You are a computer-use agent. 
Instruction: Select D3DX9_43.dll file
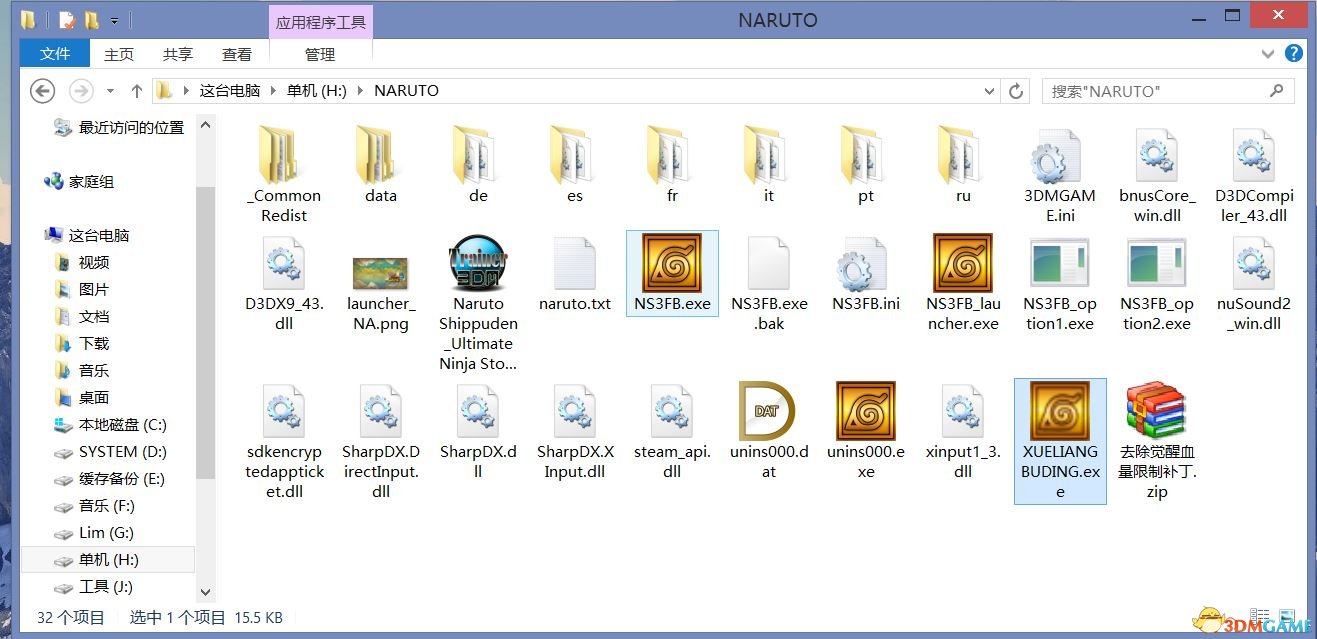click(283, 283)
